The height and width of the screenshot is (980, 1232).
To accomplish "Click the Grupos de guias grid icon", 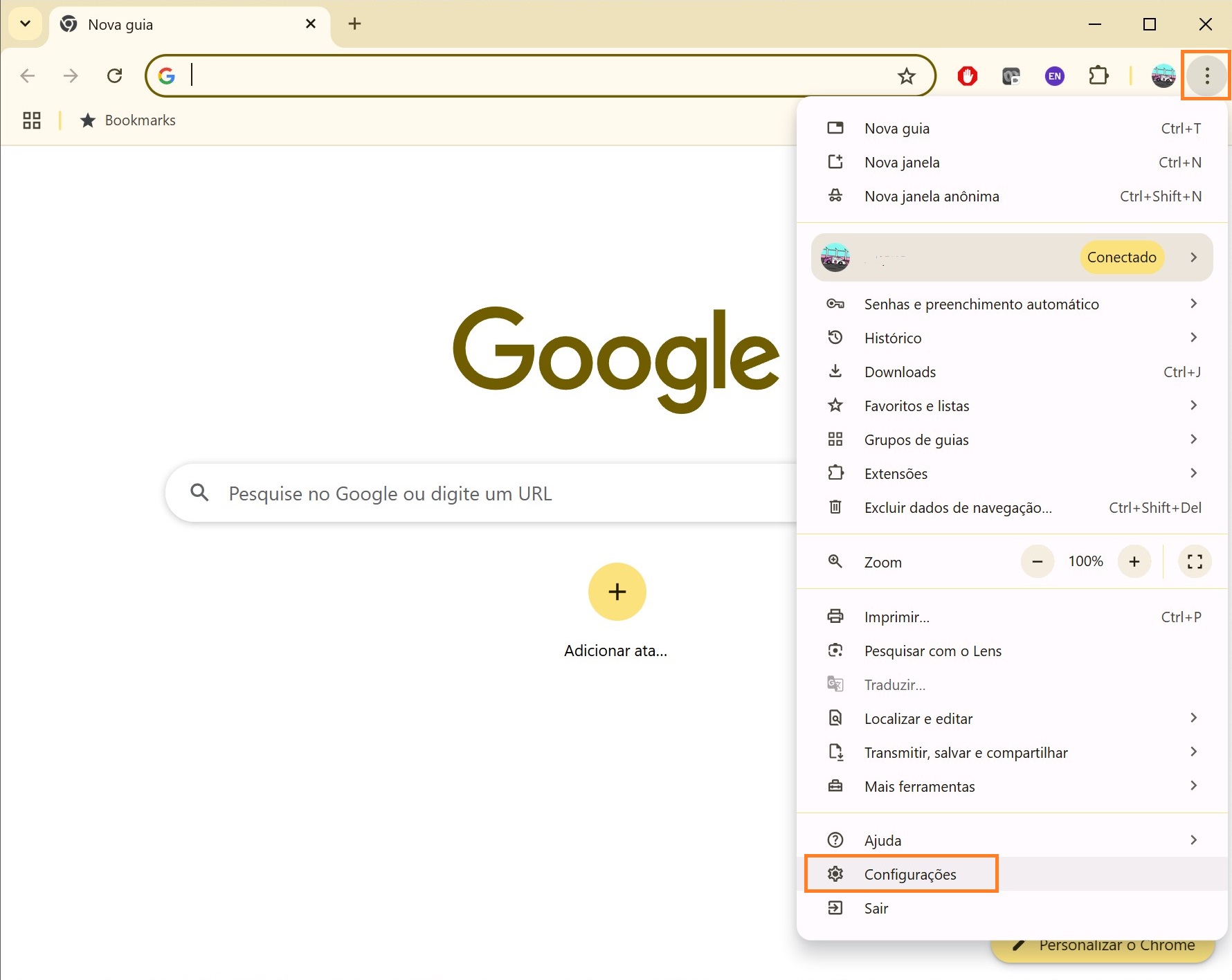I will (835, 439).
